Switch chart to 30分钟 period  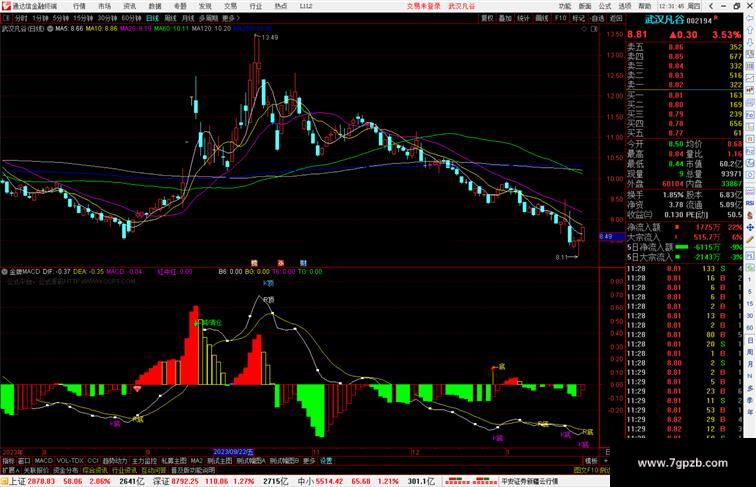coord(107,18)
